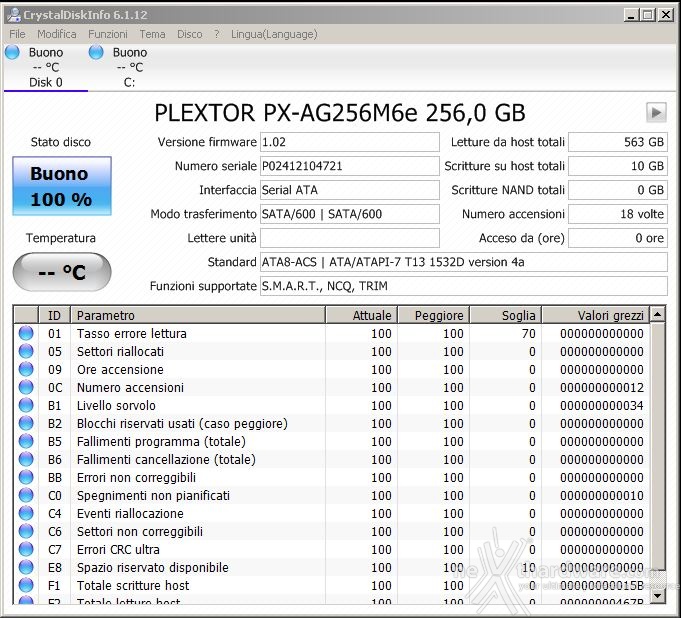681x618 pixels.
Task: Click the SMART list scroll down arrow
Action: pyautogui.click(x=658, y=596)
